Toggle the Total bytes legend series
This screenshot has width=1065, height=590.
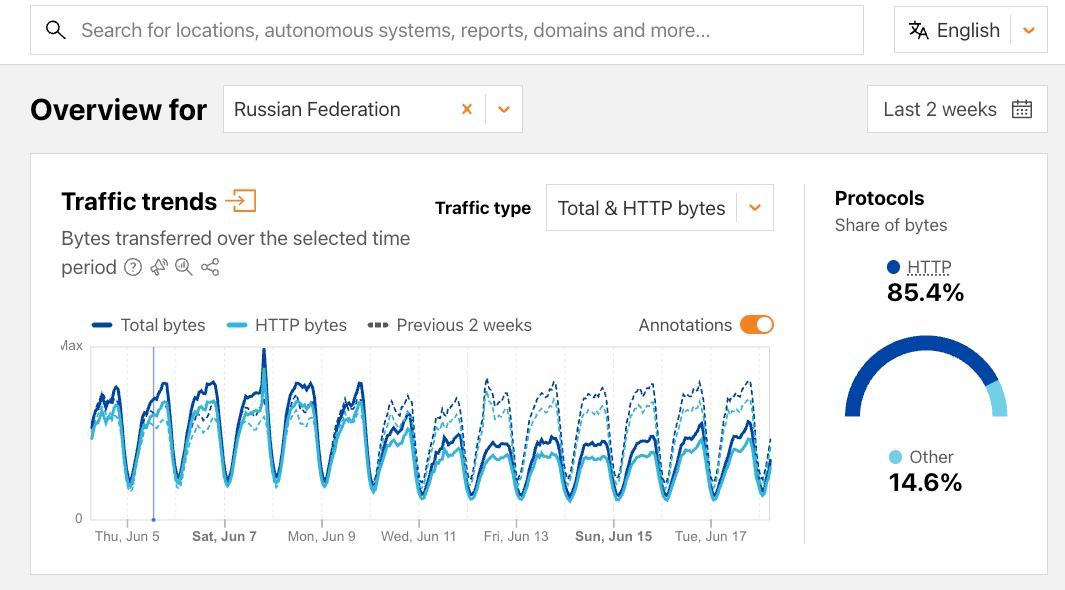(x=149, y=325)
